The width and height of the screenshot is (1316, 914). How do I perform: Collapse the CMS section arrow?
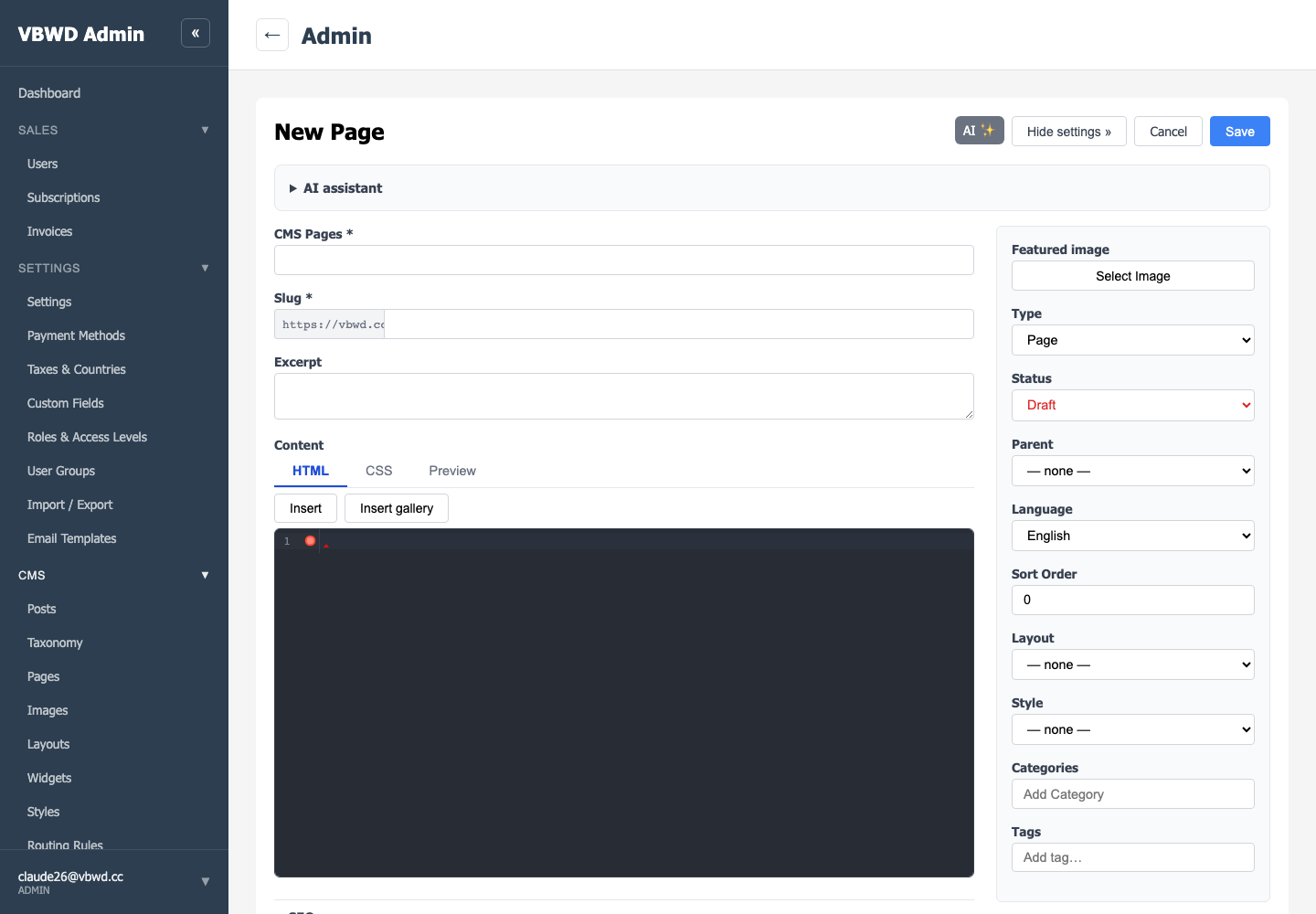(x=205, y=575)
